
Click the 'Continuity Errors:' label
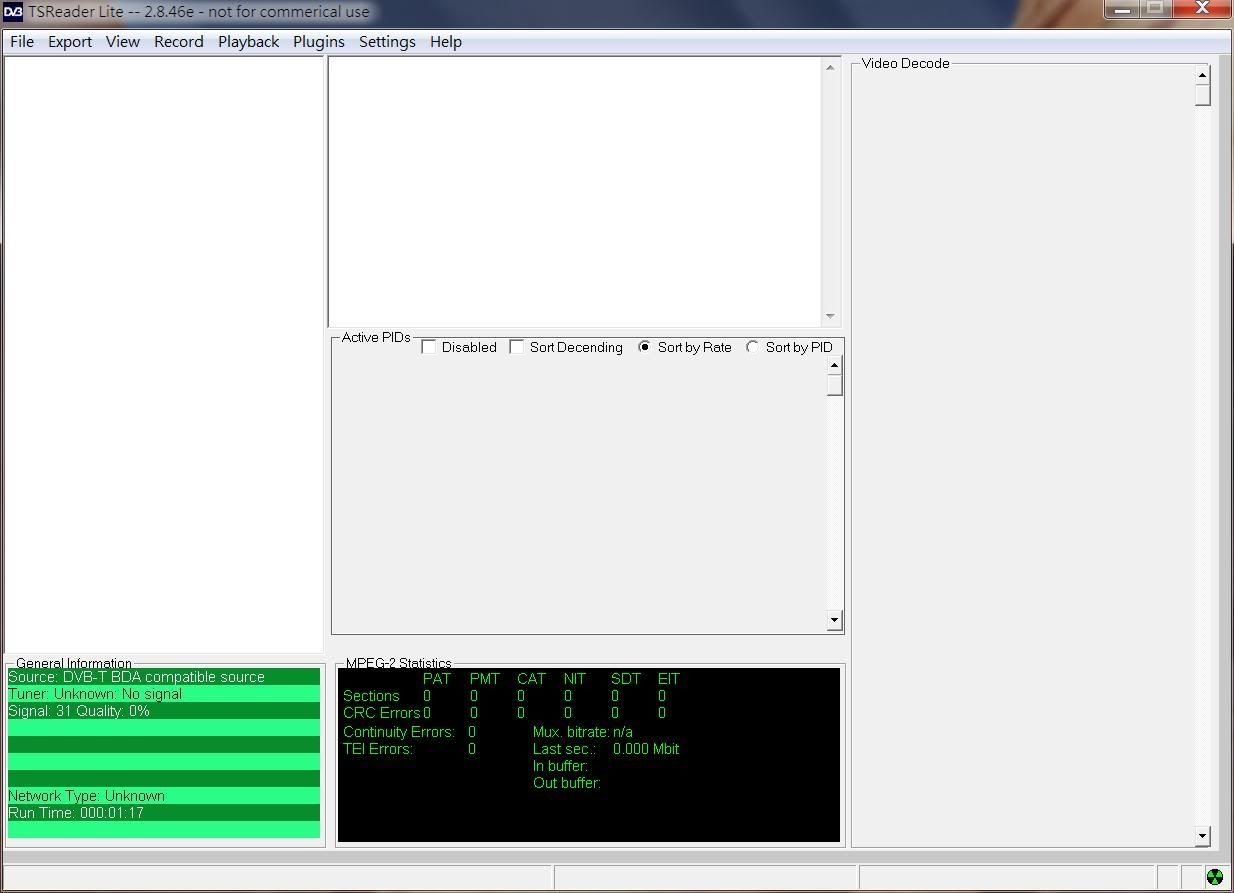click(x=398, y=732)
